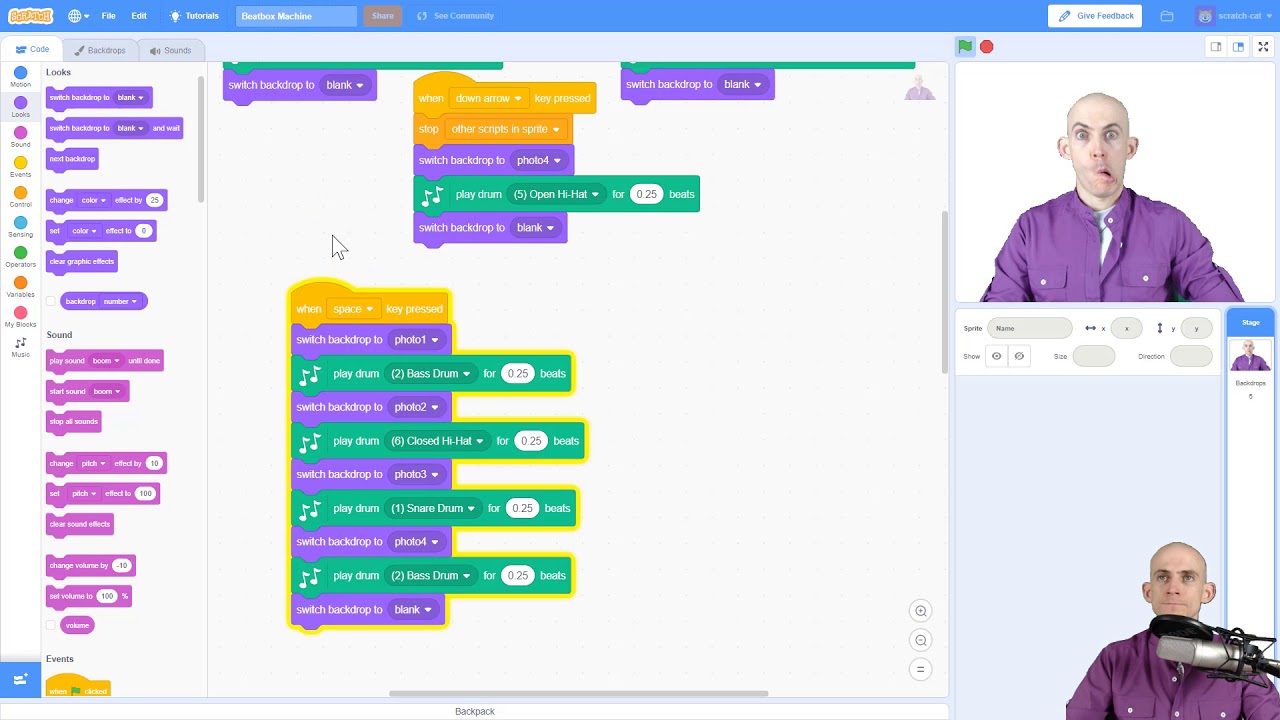This screenshot has height=720, width=1280.
Task: Open the Tutorials link
Action: (194, 16)
